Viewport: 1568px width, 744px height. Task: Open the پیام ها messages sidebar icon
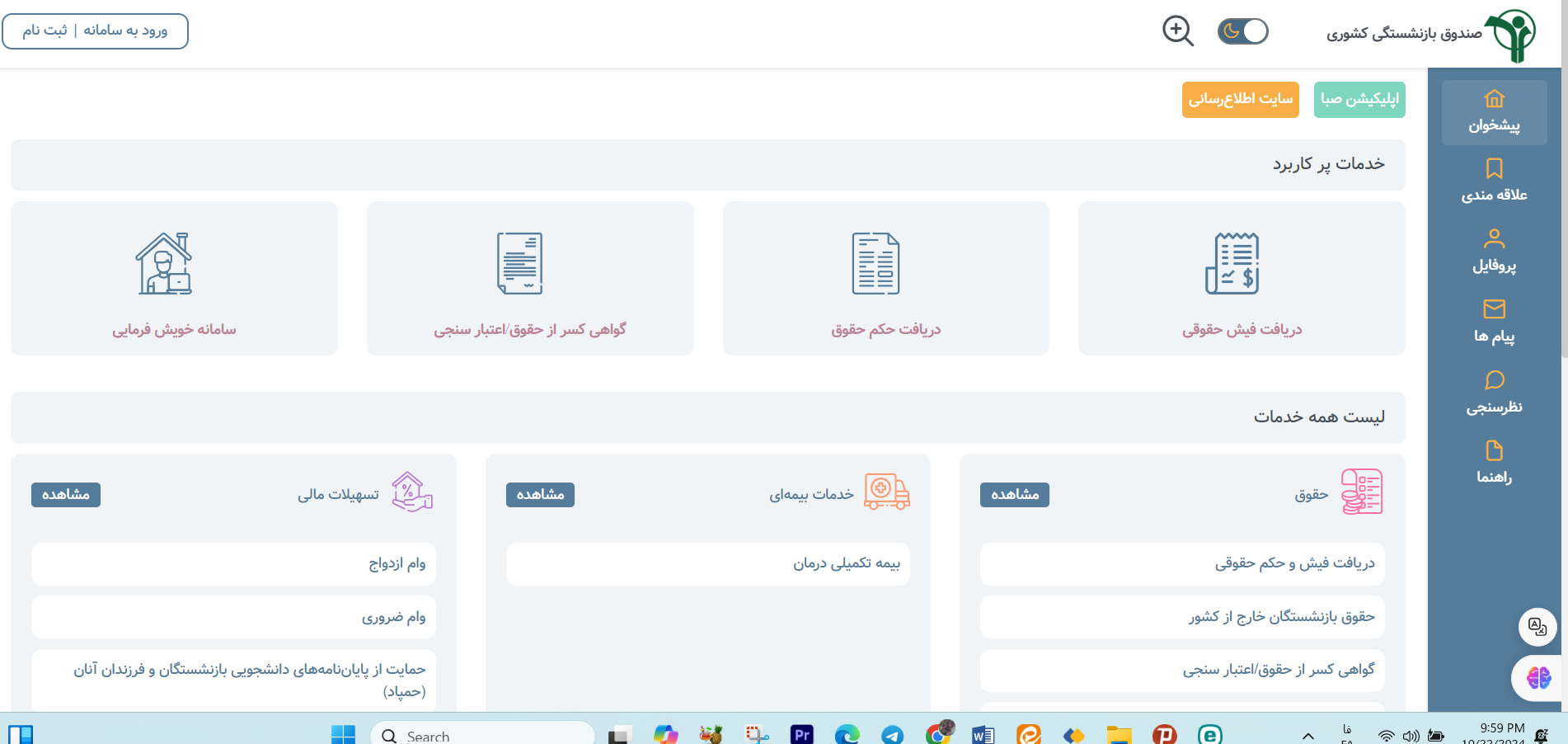point(1494,319)
